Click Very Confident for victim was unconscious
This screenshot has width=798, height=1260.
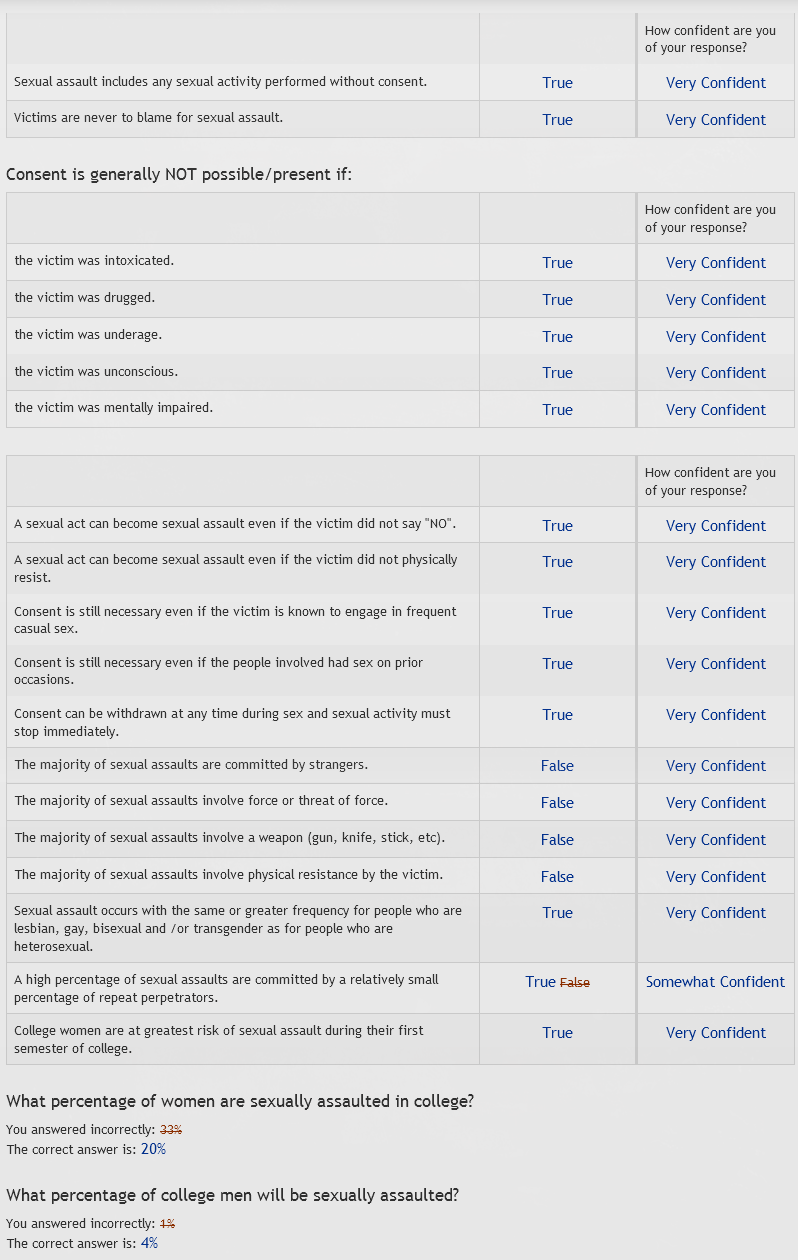click(x=716, y=373)
